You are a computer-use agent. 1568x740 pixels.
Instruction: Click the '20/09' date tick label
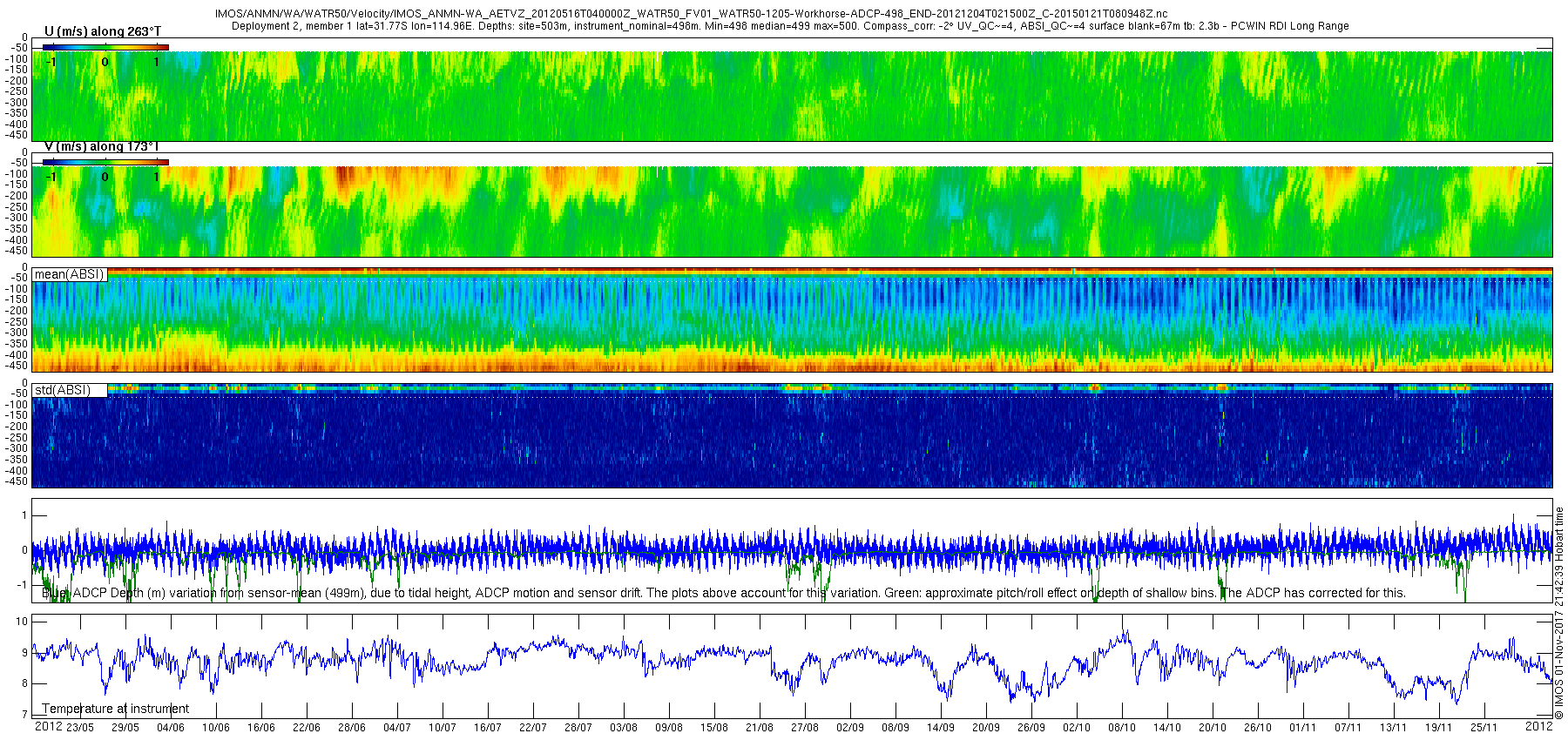[986, 728]
